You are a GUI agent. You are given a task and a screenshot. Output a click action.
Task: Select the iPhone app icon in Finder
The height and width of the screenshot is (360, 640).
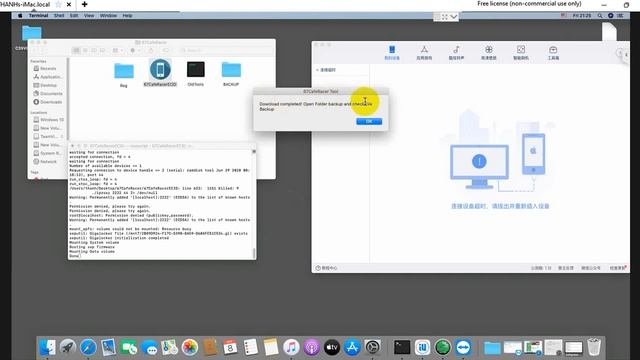click(160, 69)
